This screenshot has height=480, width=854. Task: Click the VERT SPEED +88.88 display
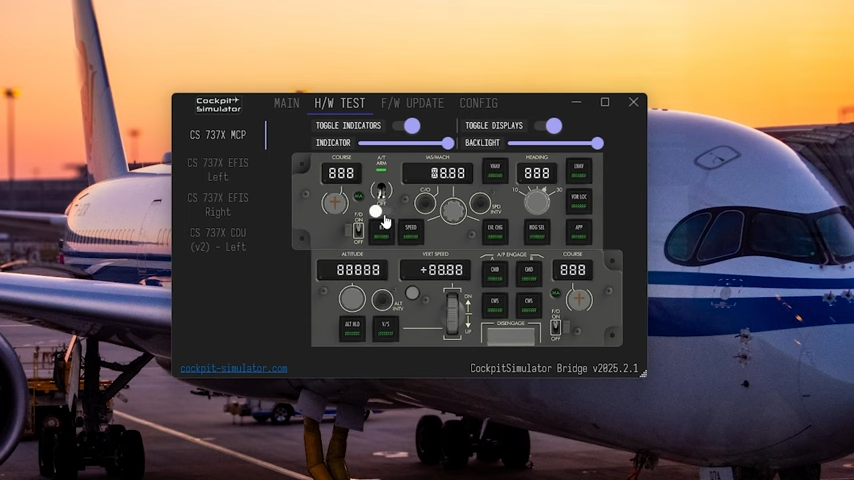tap(435, 270)
